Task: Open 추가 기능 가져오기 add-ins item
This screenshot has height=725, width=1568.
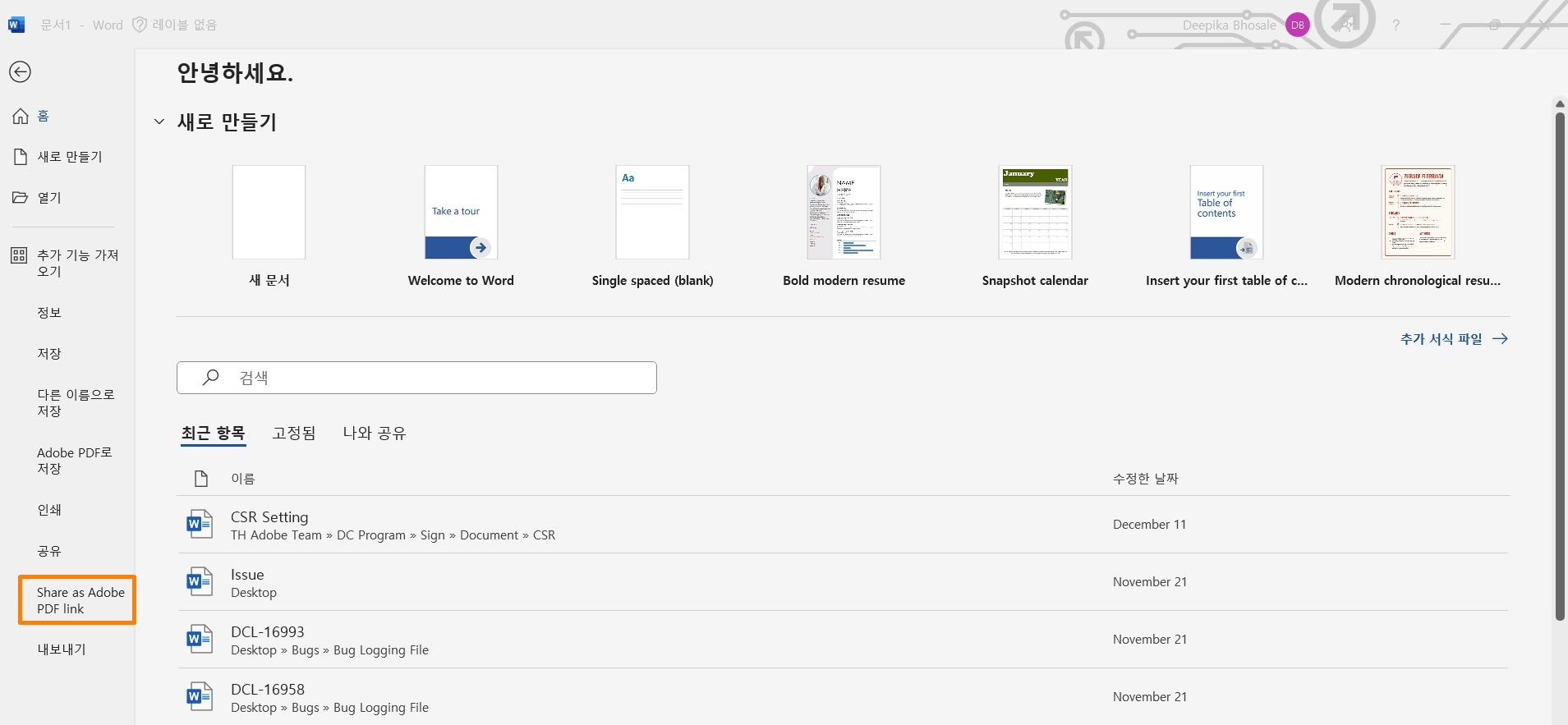Action: (x=67, y=263)
